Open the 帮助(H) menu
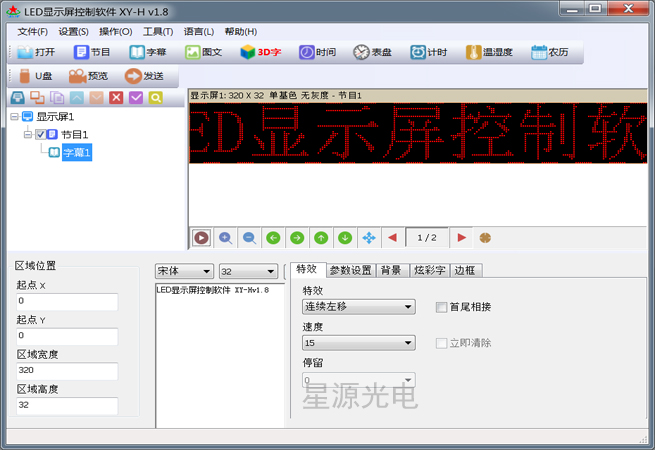This screenshot has width=655, height=450. click(241, 32)
